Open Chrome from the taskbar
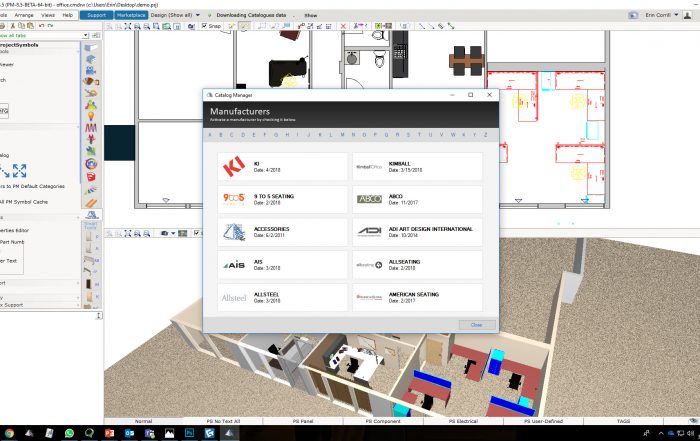This screenshot has width=700, height=441. click(8, 433)
